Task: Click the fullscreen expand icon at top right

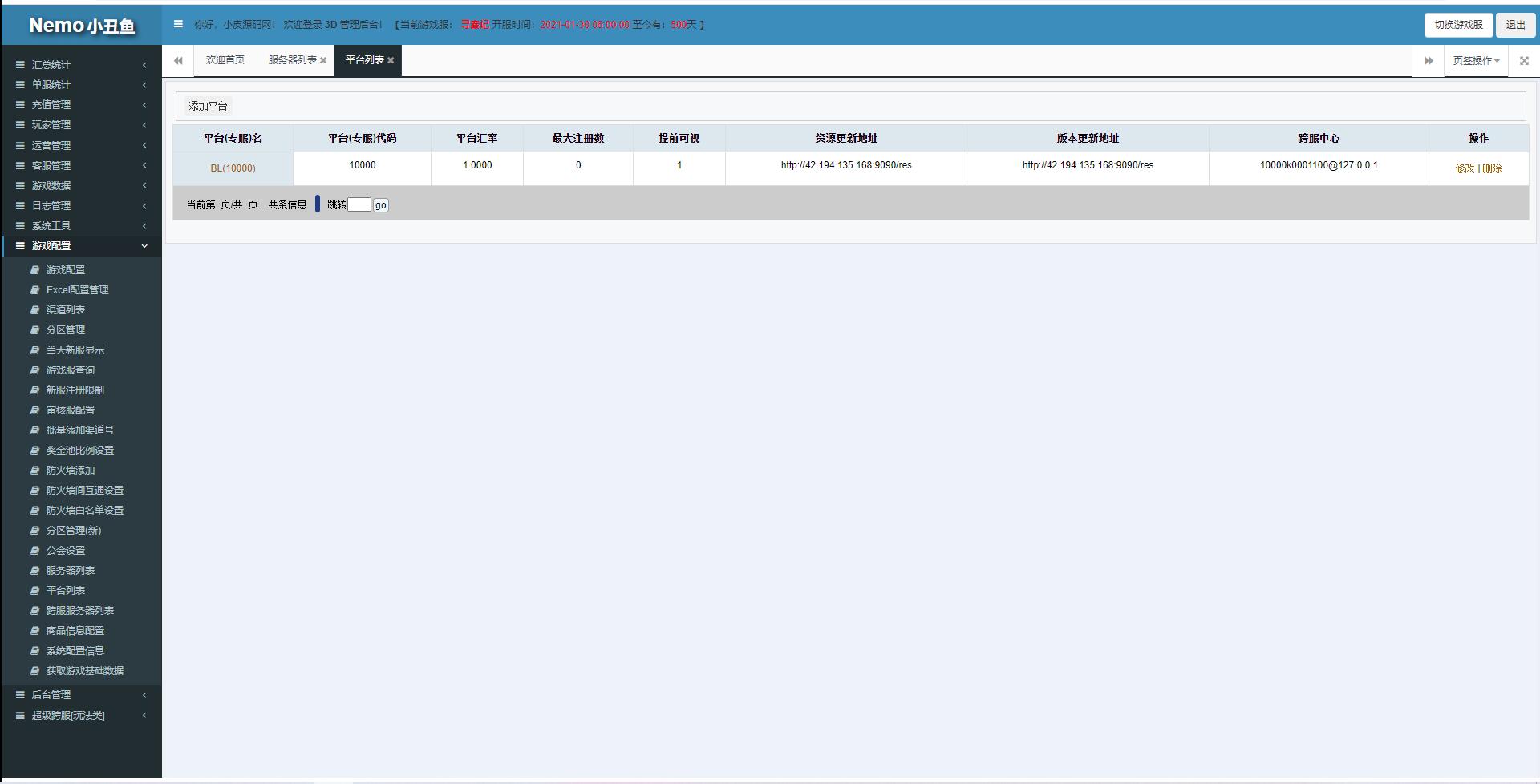Action: point(1524,61)
